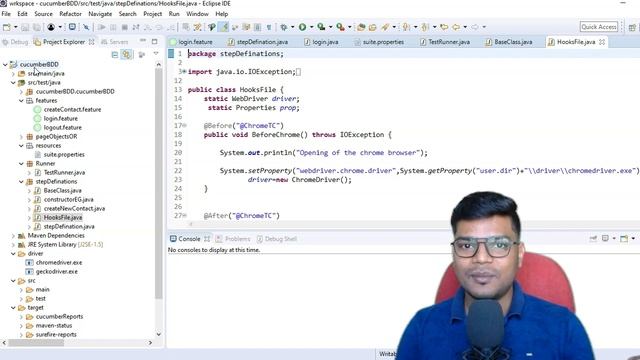Click the Save All toolbar icon
640x360 pixels.
pos(37,27)
